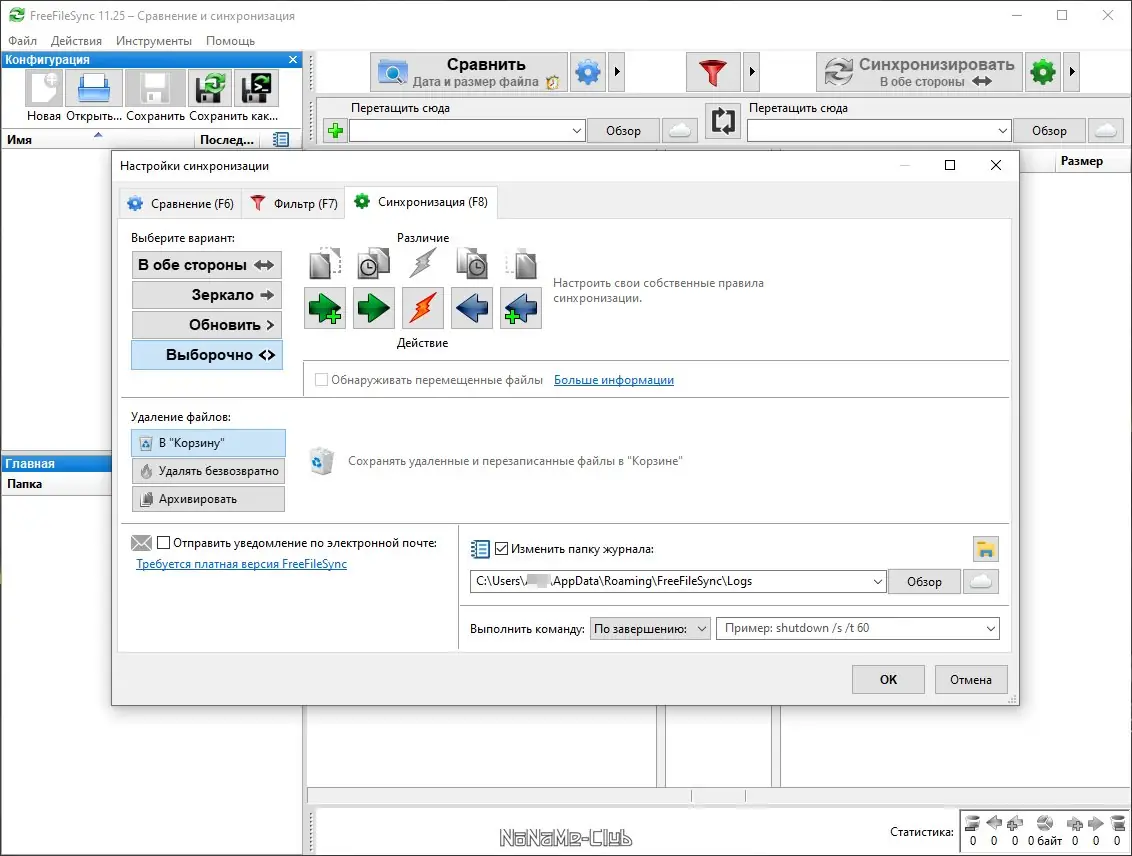Viewport: 1132px width, 856px height.
Task: Click the Сравнить button
Action: click(x=469, y=71)
